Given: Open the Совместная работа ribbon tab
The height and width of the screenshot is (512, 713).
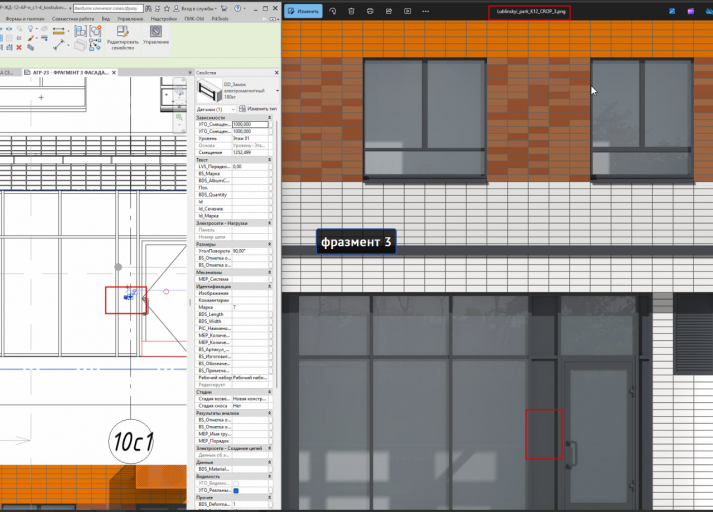Looking at the screenshot, I should tap(73, 19).
